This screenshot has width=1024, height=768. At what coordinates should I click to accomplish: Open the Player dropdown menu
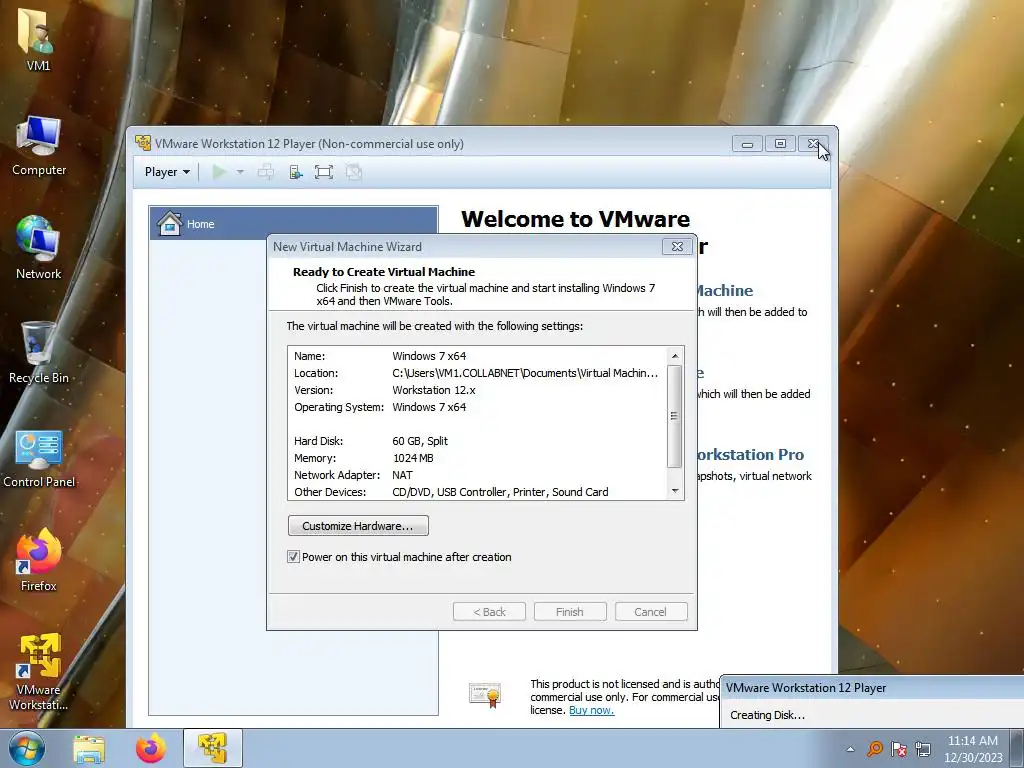(x=167, y=172)
